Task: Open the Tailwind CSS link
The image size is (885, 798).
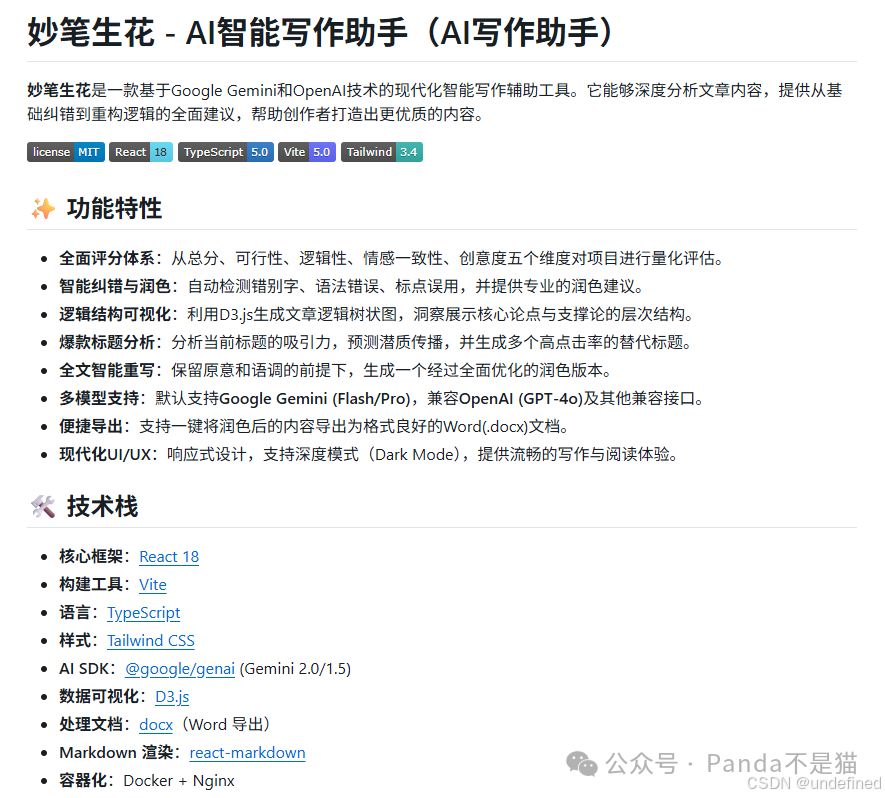Action: [x=151, y=641]
